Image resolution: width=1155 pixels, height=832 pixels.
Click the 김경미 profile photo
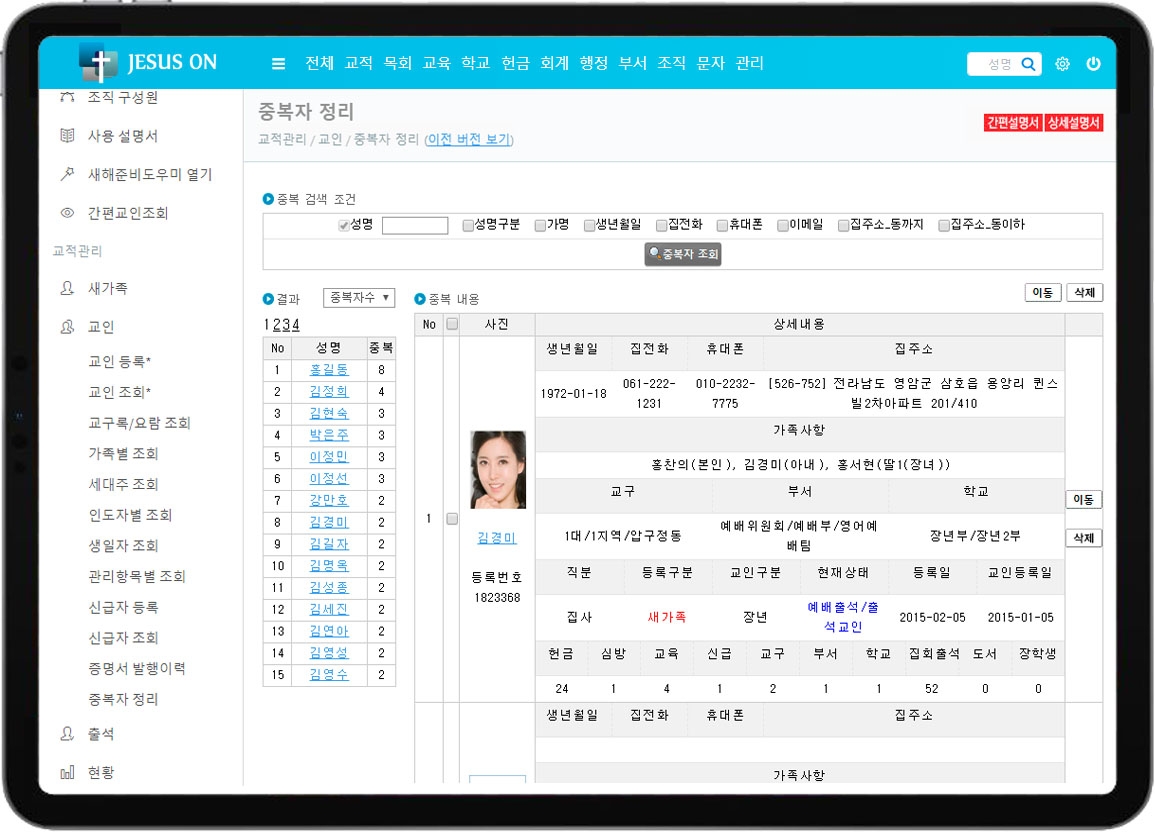pyautogui.click(x=498, y=470)
